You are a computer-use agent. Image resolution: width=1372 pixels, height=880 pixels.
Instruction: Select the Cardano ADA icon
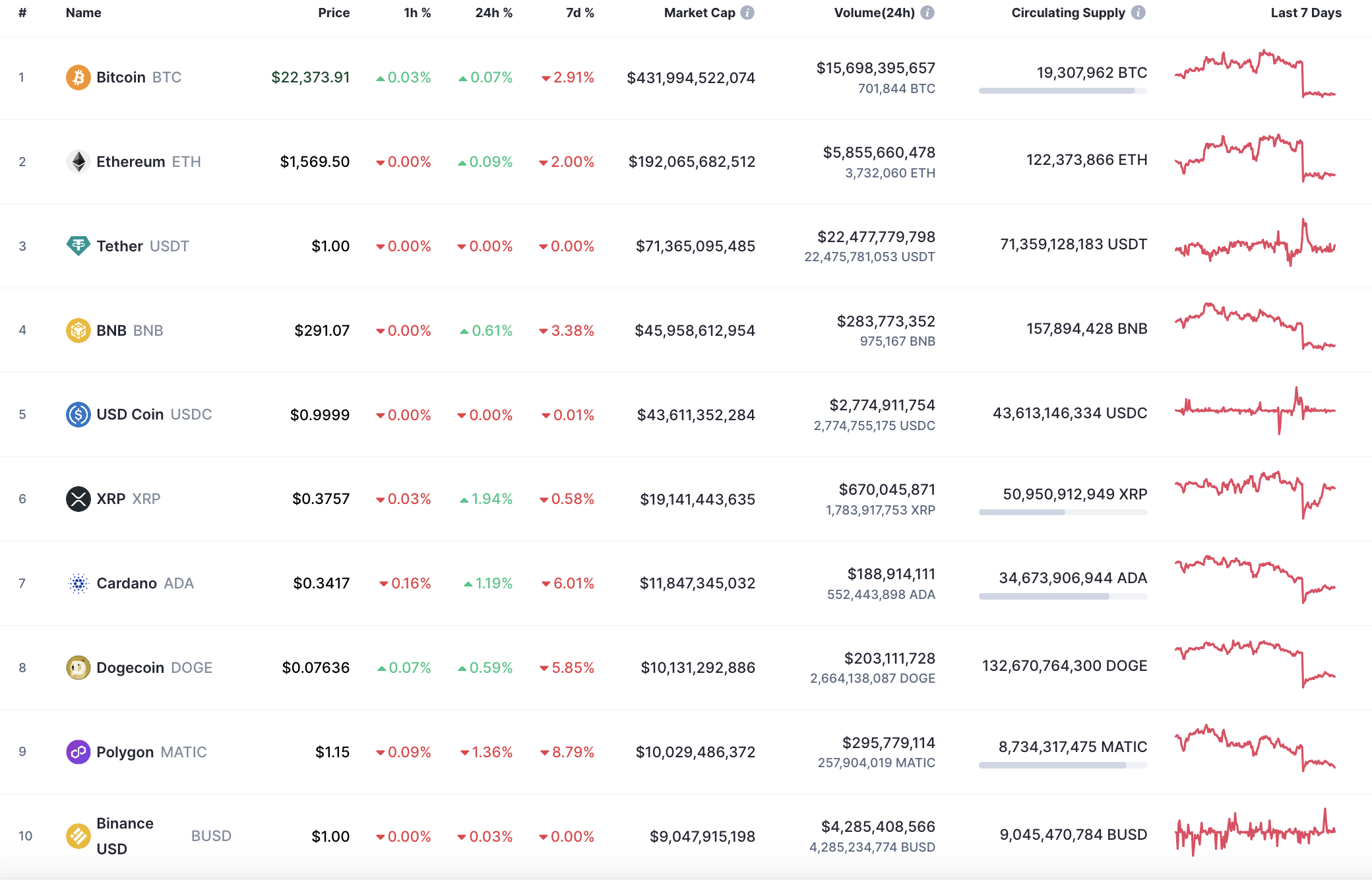(x=78, y=583)
